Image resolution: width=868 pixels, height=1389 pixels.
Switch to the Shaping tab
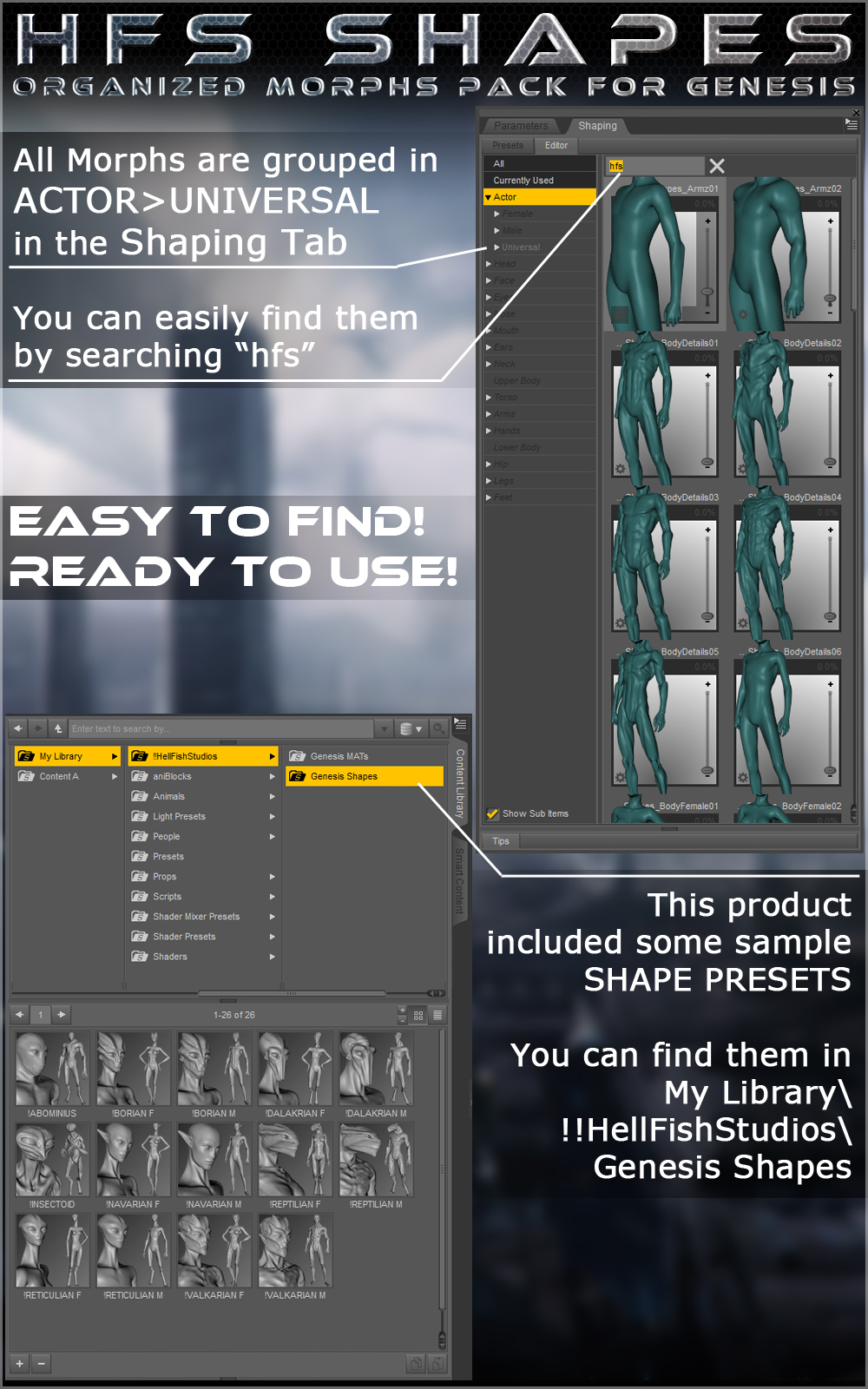[x=598, y=126]
